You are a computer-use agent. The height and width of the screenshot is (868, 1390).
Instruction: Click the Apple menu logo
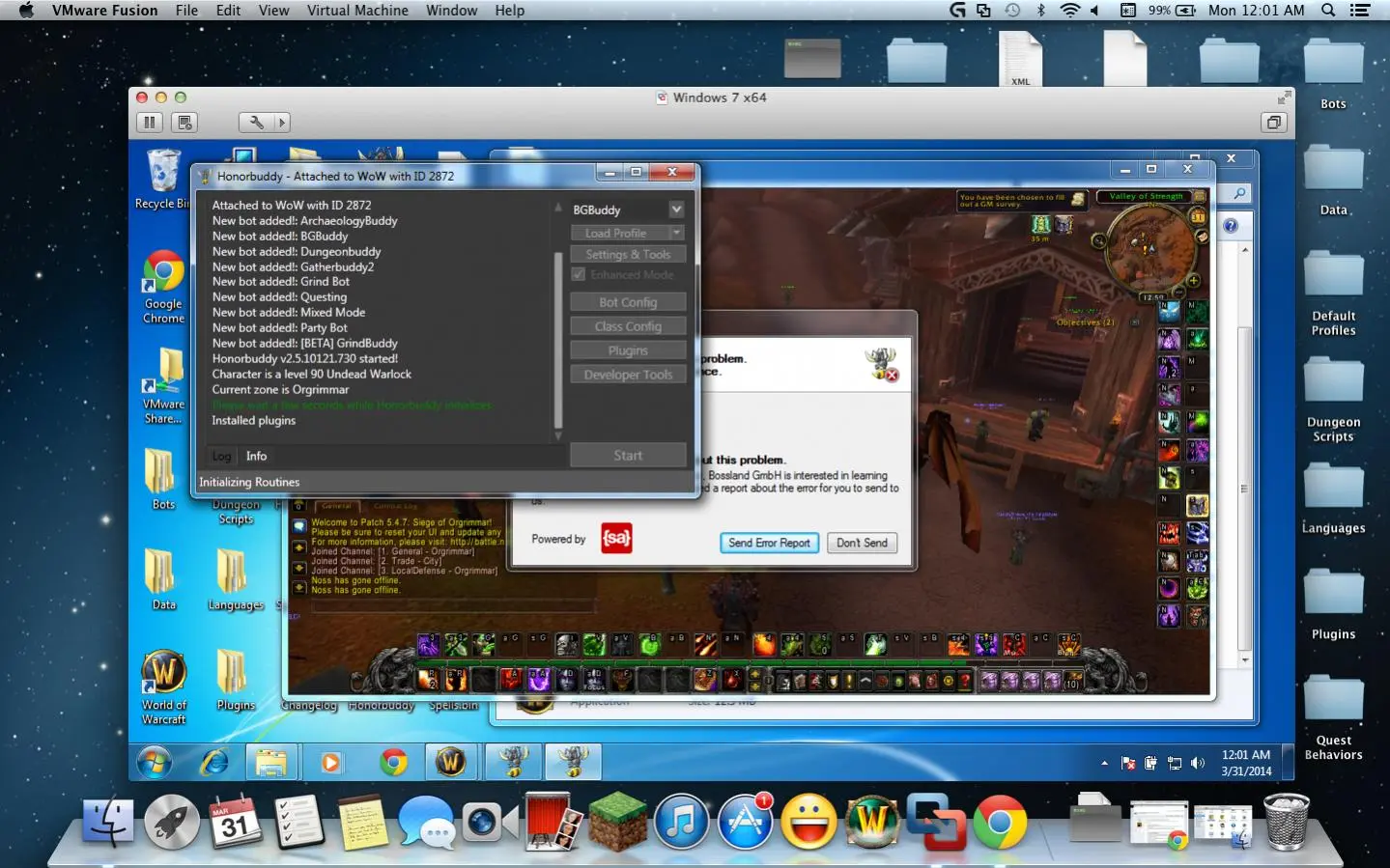click(26, 10)
